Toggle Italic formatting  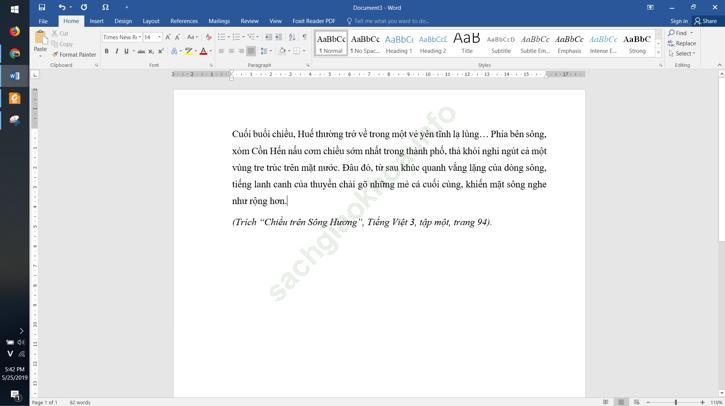tap(117, 51)
